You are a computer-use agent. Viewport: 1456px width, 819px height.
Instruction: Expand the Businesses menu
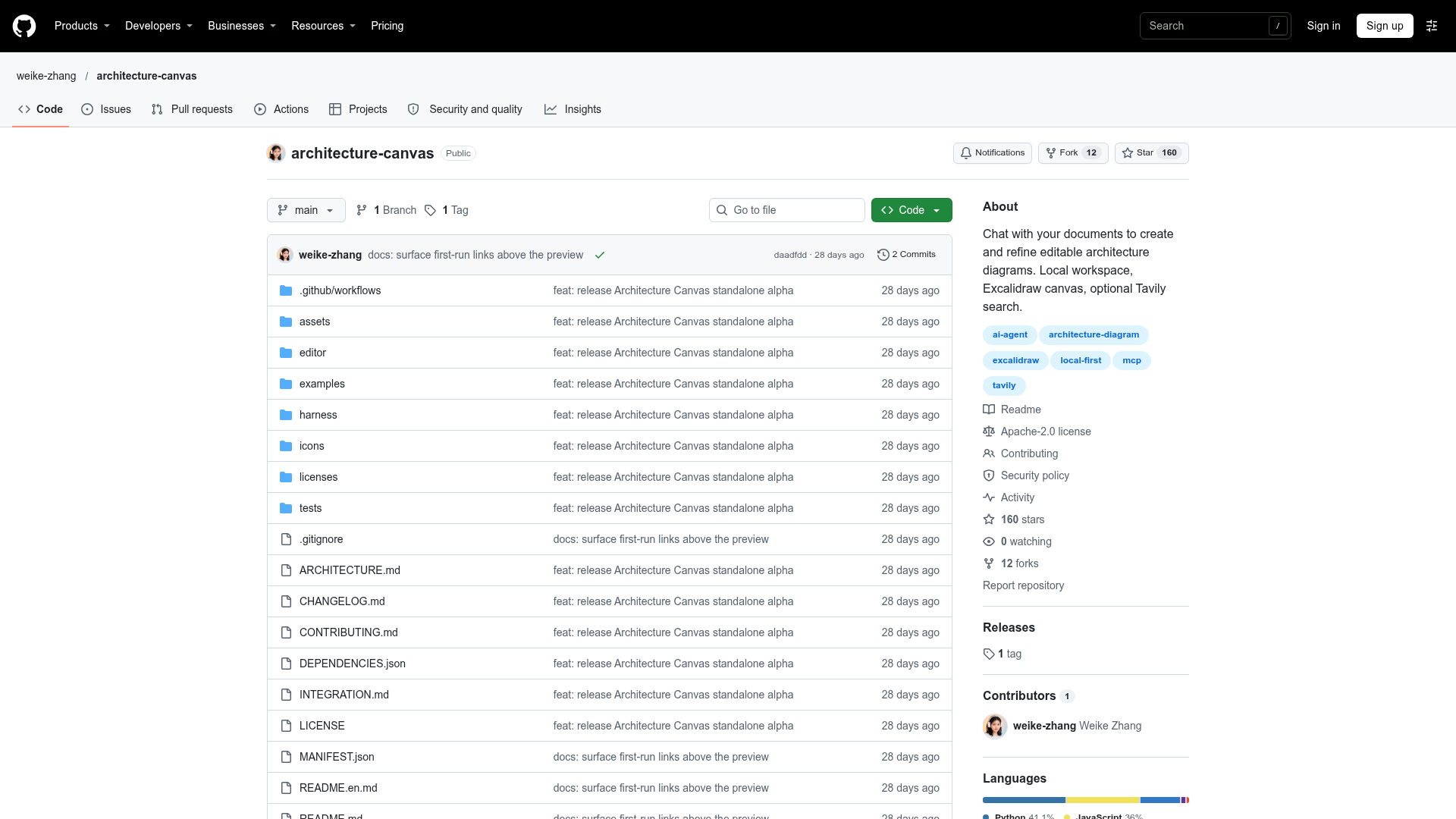pos(242,26)
